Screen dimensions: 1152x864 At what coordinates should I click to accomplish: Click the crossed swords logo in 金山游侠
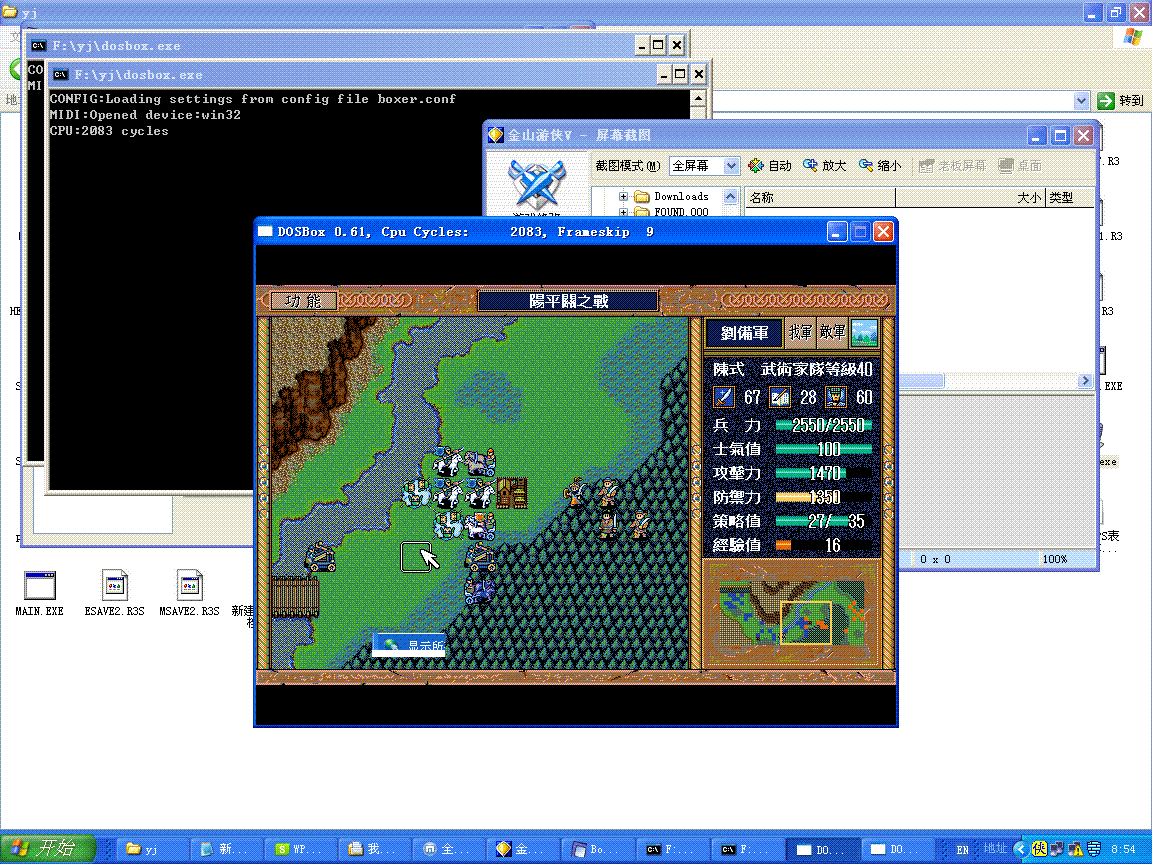[537, 182]
